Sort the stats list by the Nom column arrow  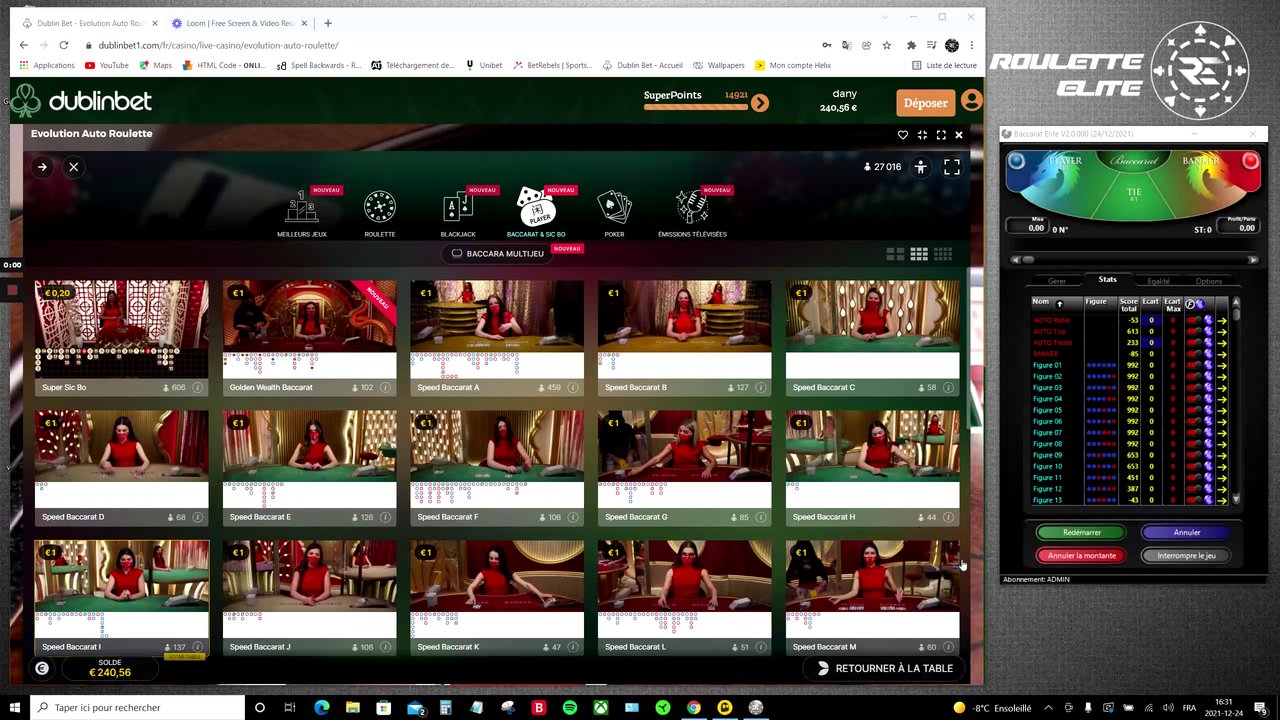pyautogui.click(x=1059, y=303)
